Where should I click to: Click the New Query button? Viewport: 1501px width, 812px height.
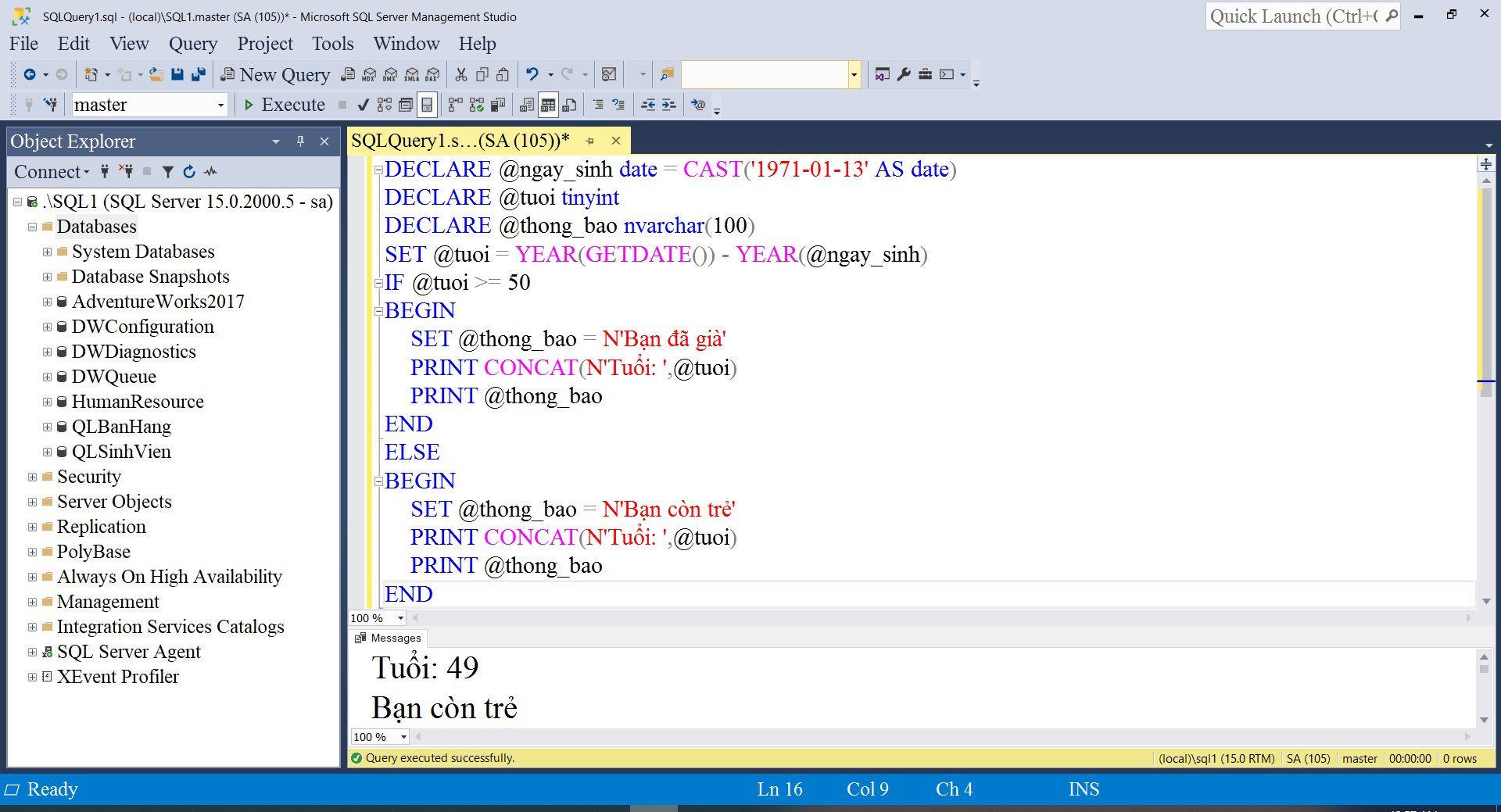click(276, 74)
